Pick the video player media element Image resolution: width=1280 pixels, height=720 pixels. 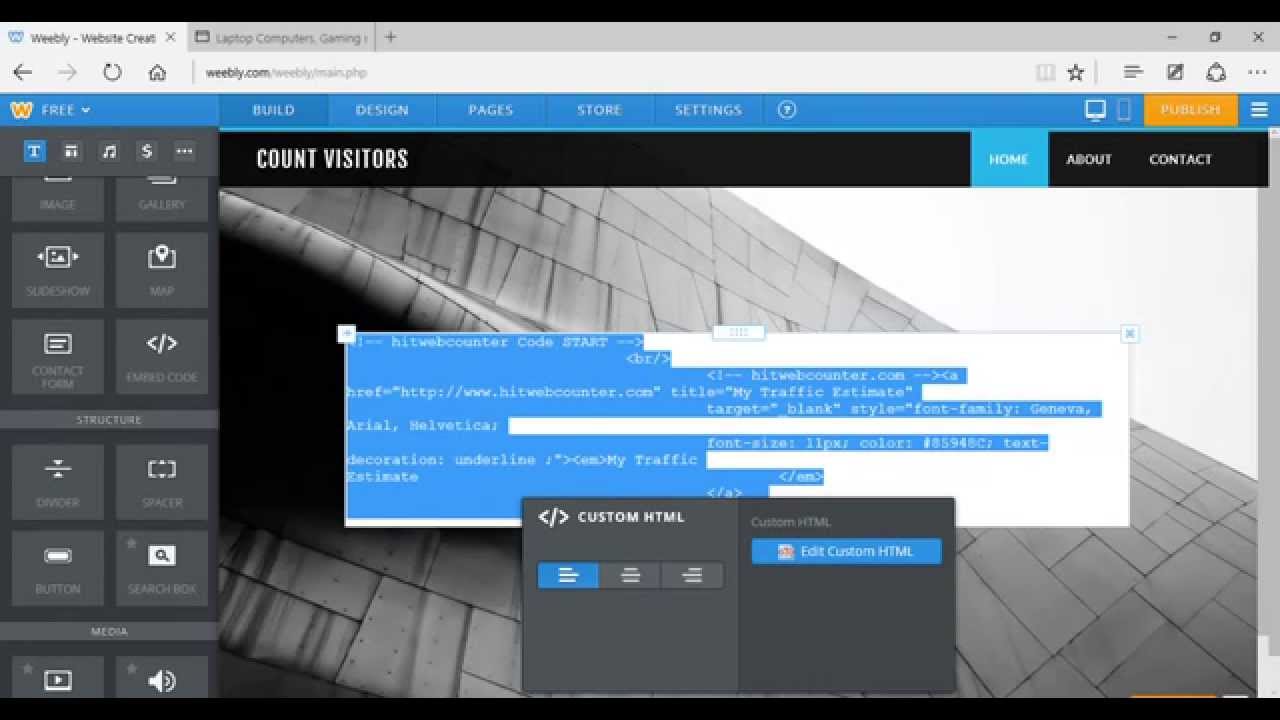[x=58, y=678]
